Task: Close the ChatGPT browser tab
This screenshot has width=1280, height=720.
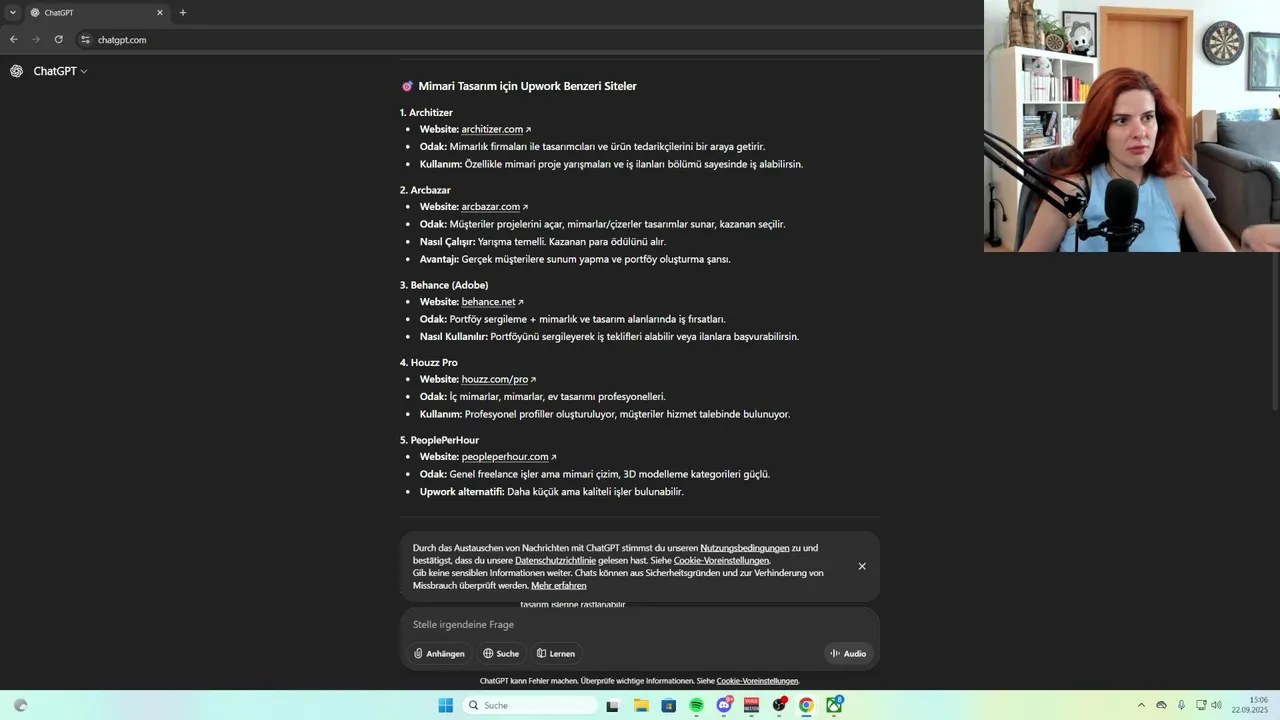Action: (159, 13)
